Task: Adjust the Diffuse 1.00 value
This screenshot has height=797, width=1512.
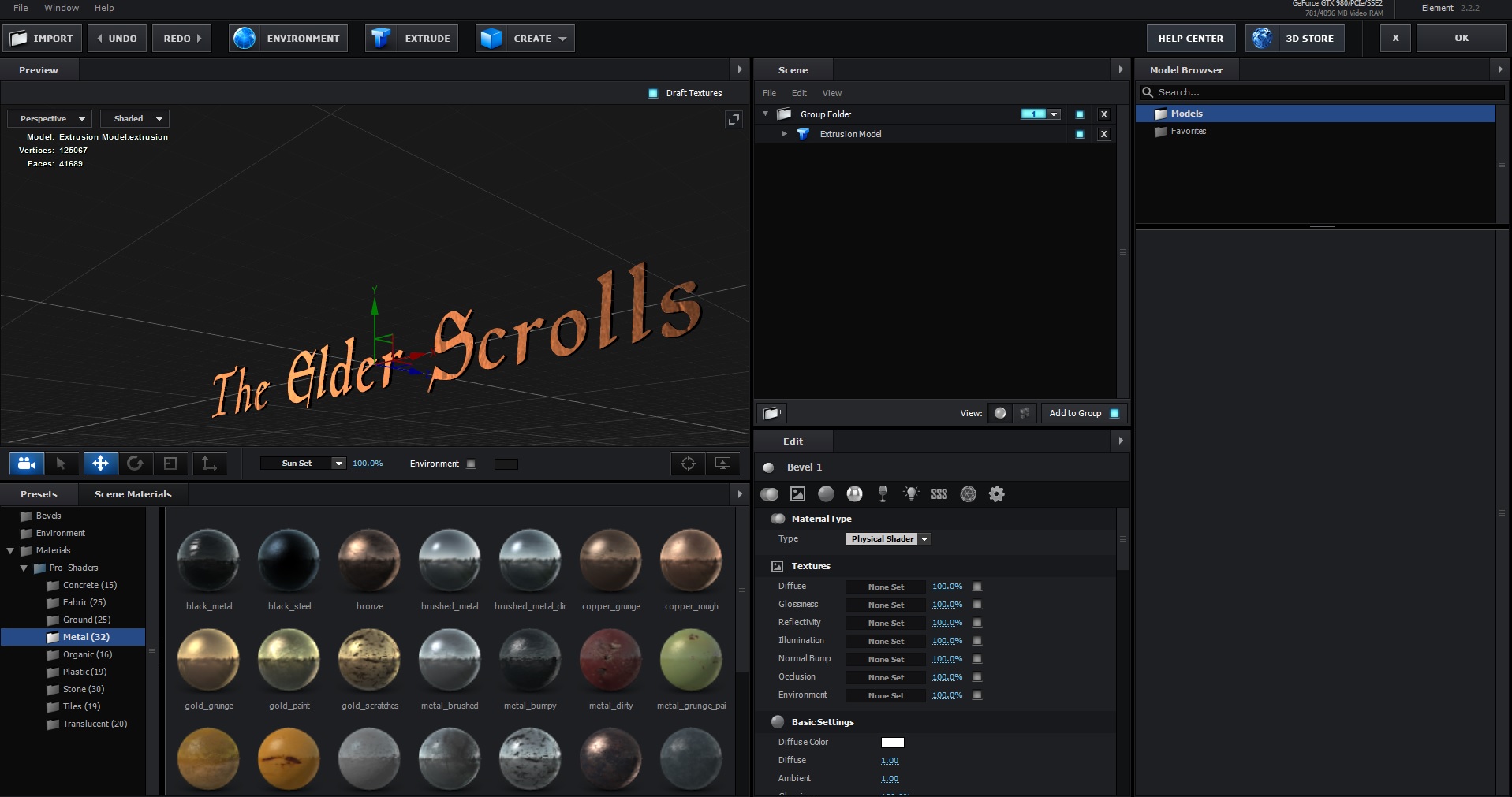Action: [890, 761]
